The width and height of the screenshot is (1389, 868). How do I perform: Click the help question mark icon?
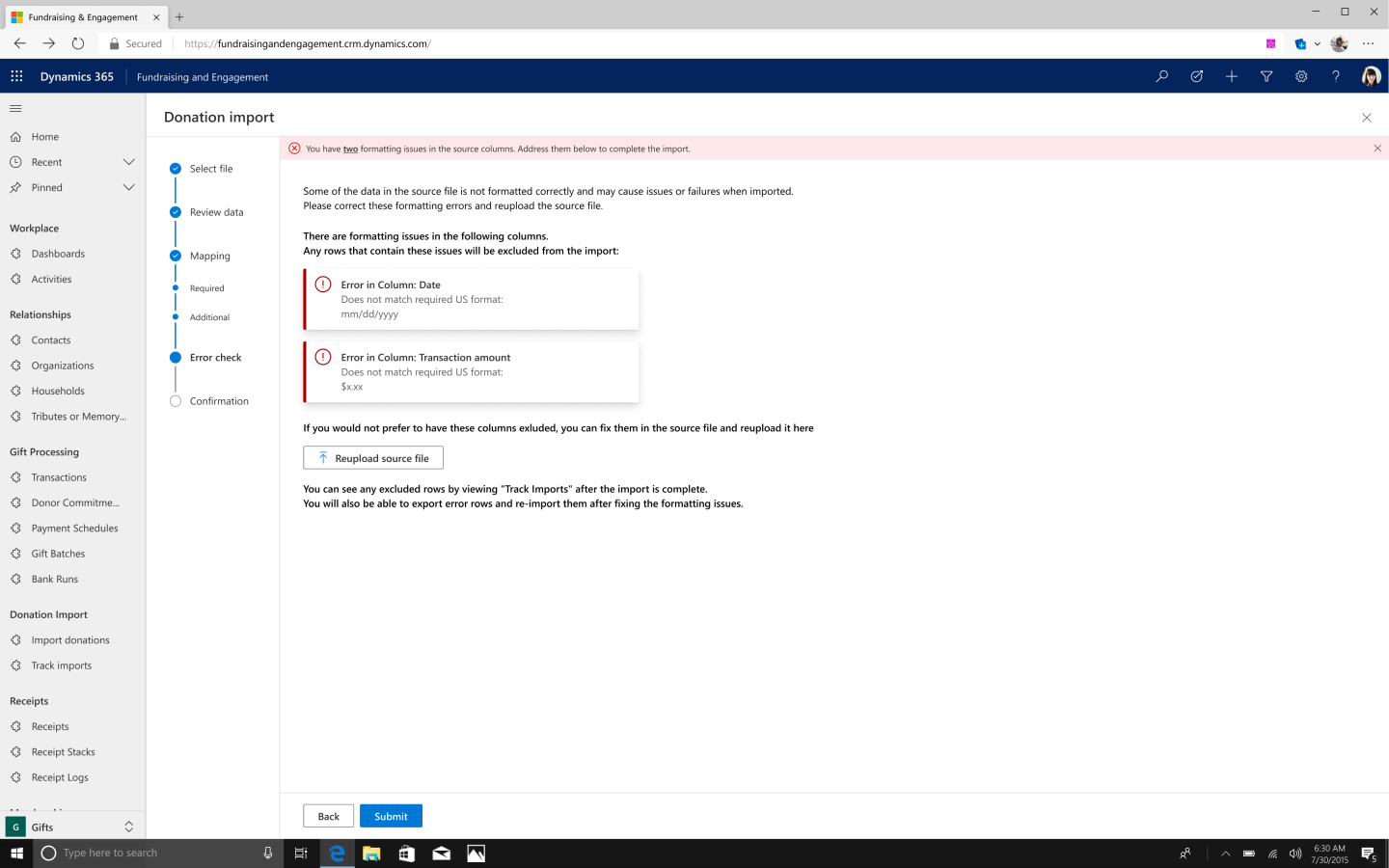point(1336,76)
